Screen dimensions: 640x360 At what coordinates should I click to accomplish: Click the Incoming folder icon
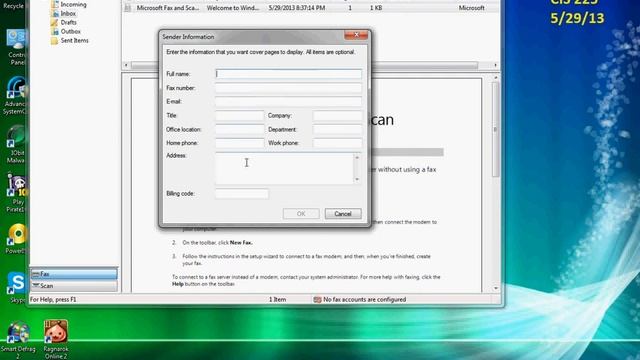55,4
